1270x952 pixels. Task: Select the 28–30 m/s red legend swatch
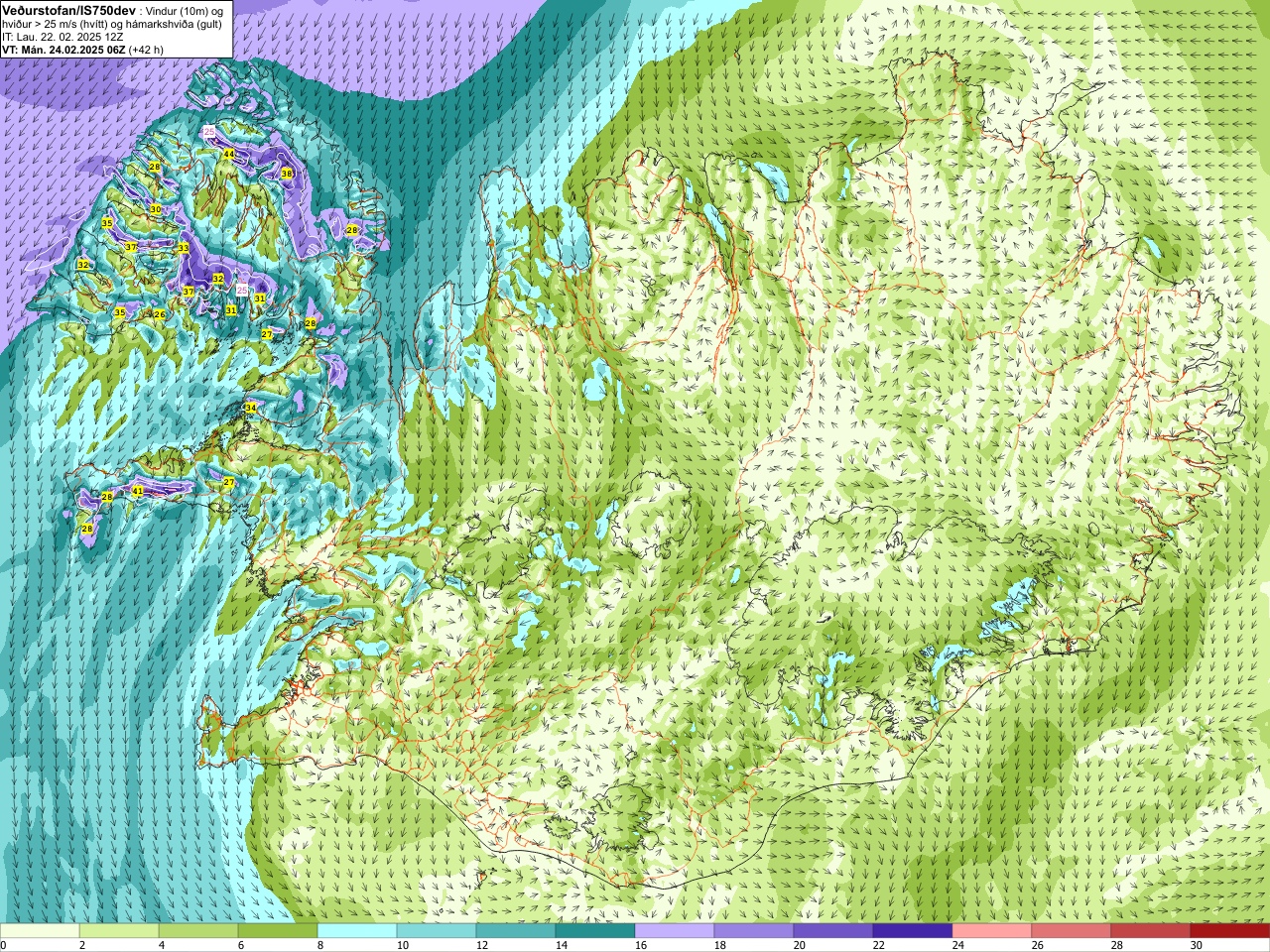1151,931
